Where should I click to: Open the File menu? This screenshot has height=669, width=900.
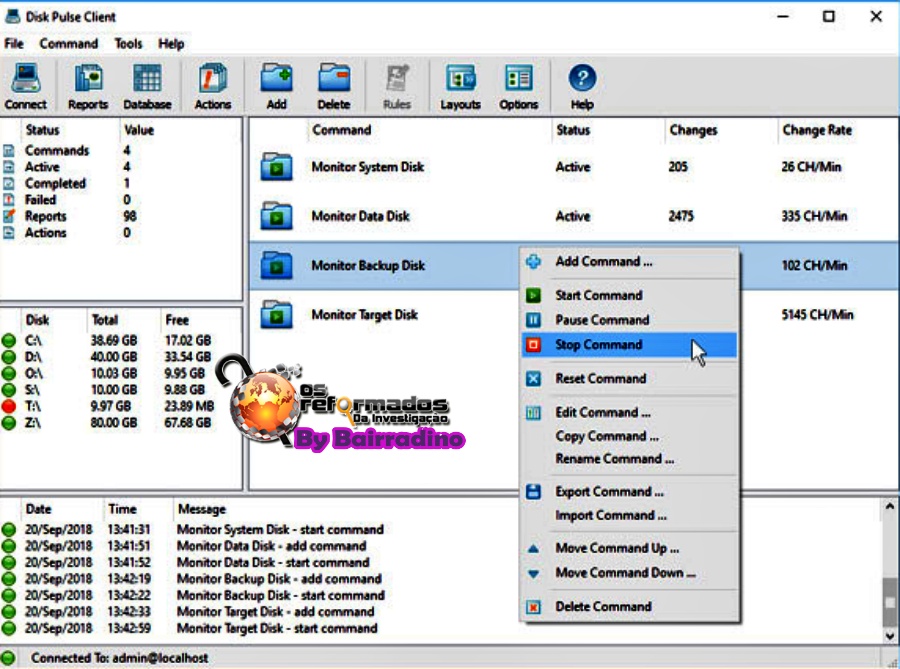pos(14,44)
